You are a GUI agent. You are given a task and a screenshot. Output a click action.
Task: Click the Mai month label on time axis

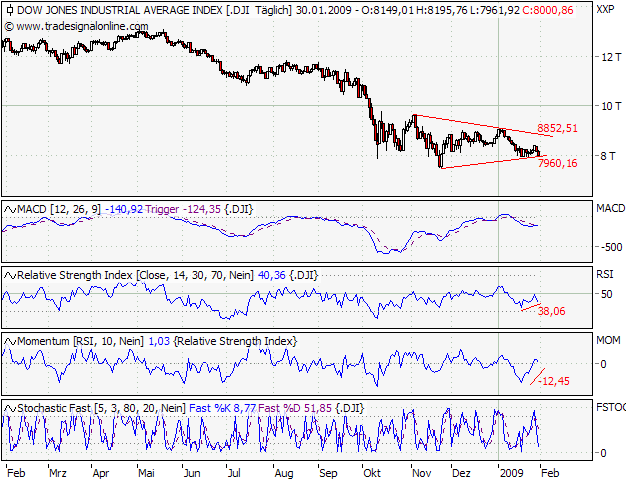click(147, 473)
